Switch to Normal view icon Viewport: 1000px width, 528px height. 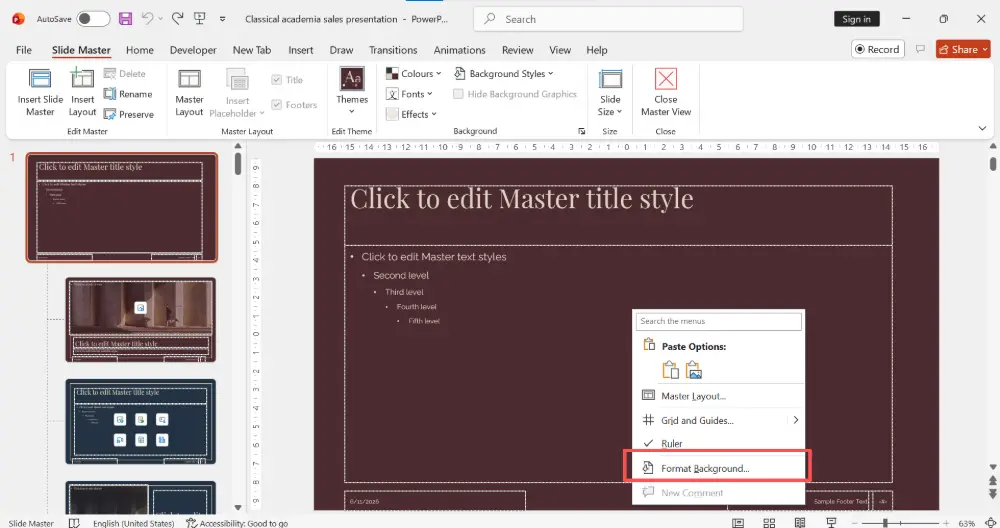[738, 523]
